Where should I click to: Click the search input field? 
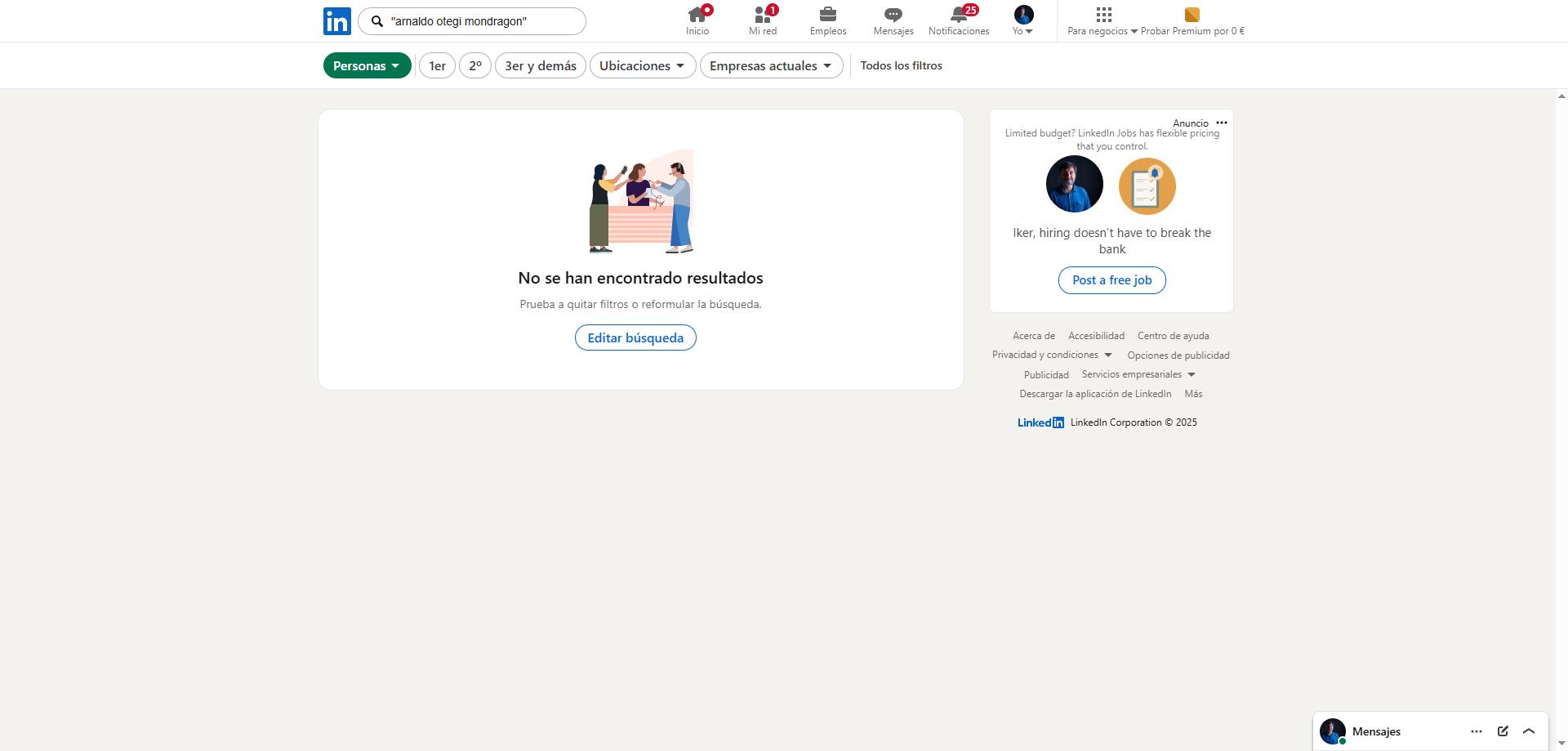pos(482,21)
